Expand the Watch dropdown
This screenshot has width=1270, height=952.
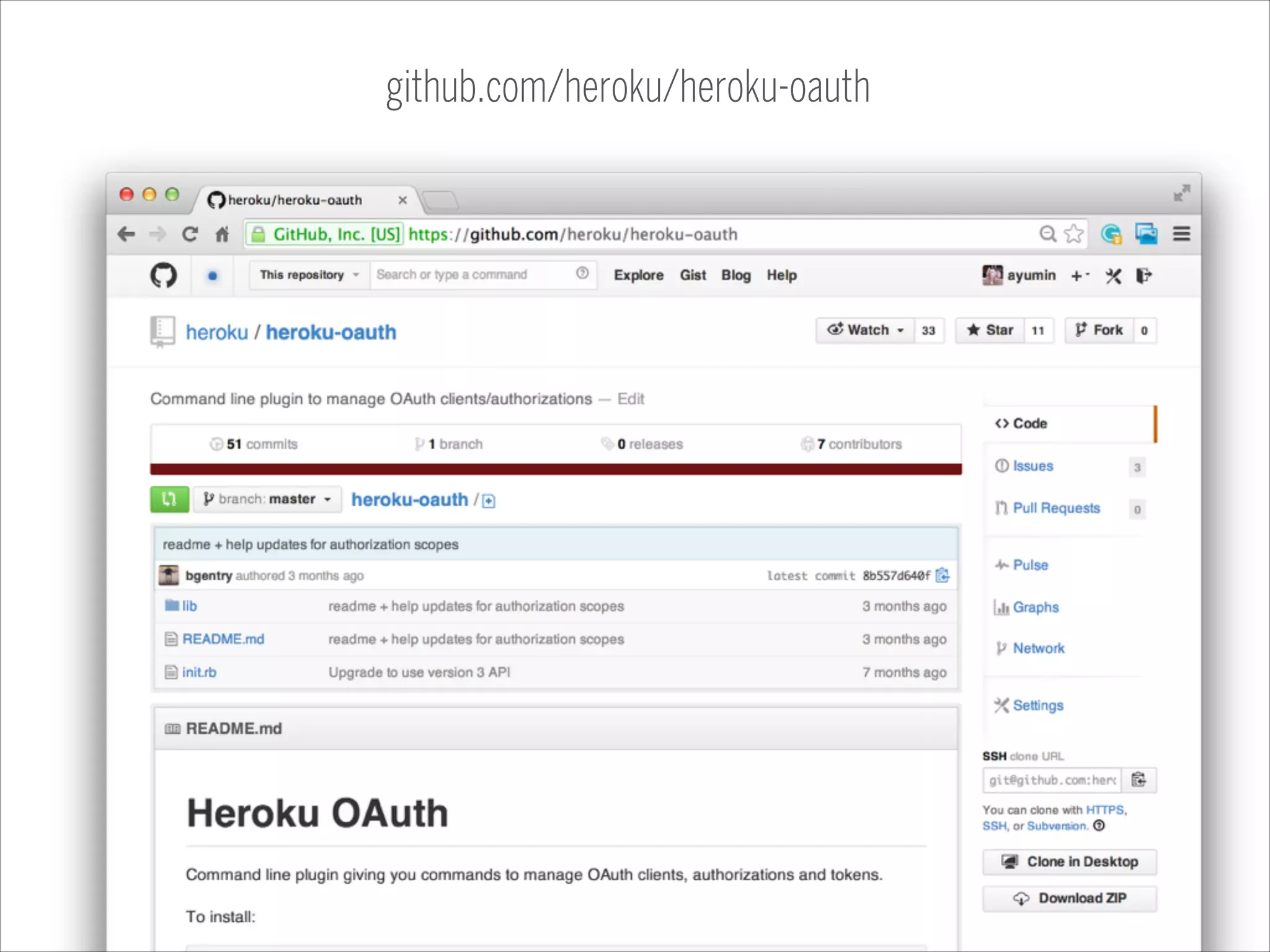coord(866,330)
